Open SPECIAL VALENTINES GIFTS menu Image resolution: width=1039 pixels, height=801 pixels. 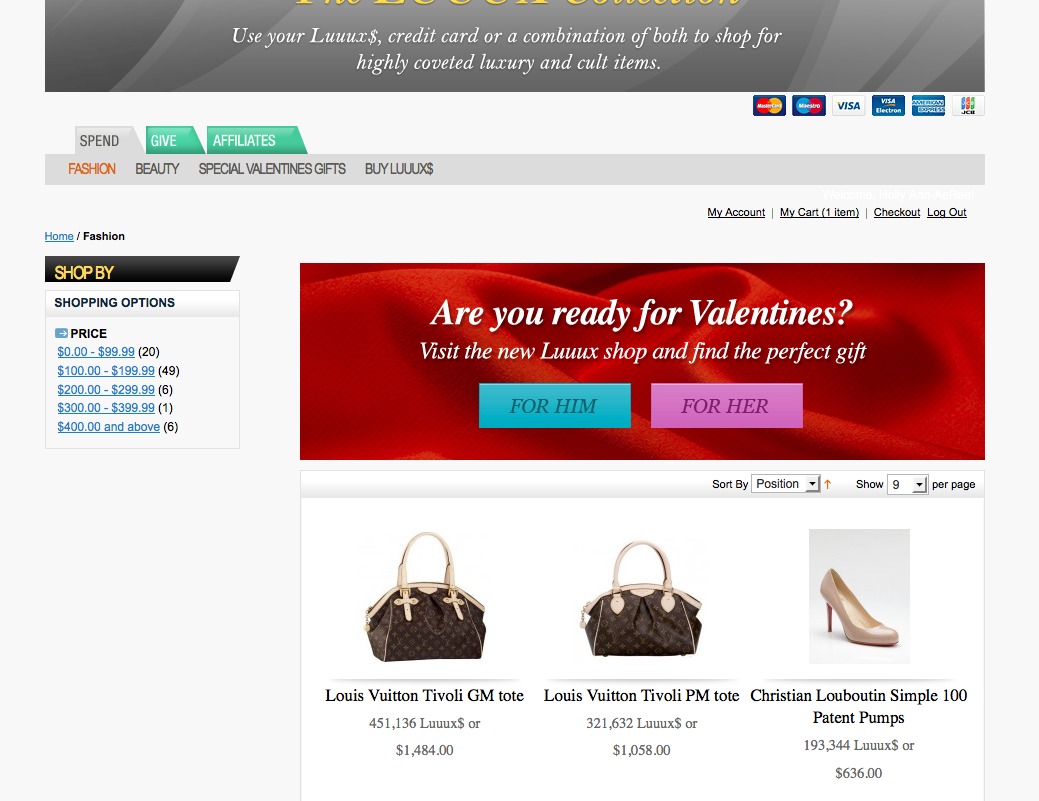[x=272, y=169]
